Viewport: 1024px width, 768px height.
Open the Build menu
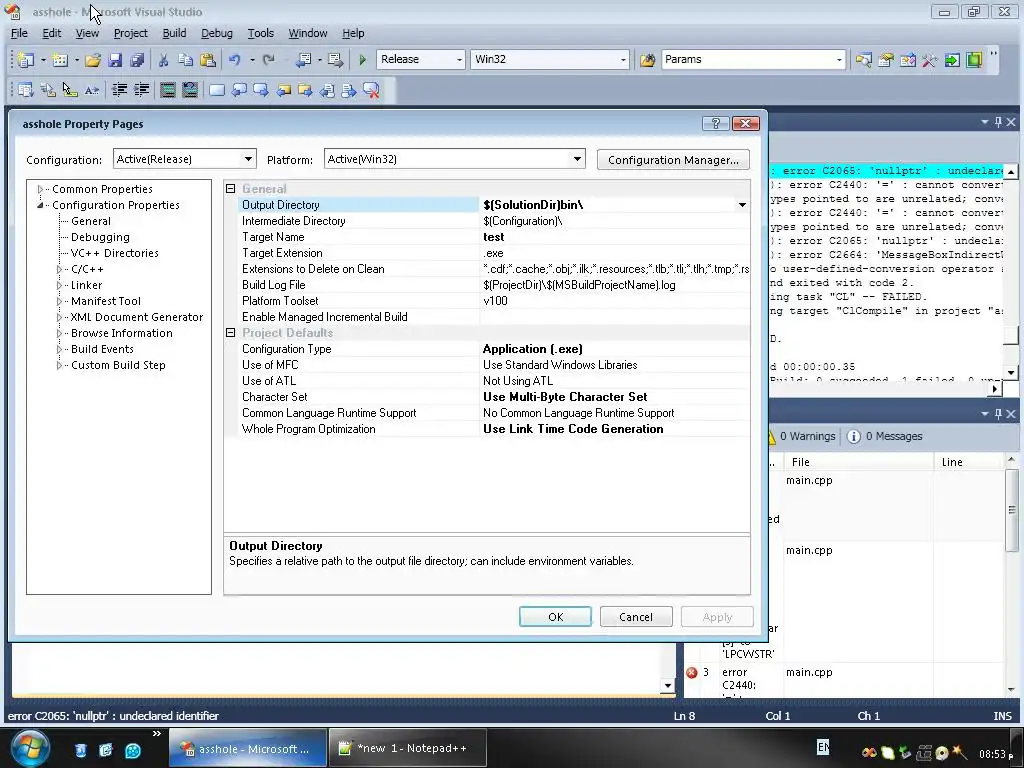click(174, 33)
